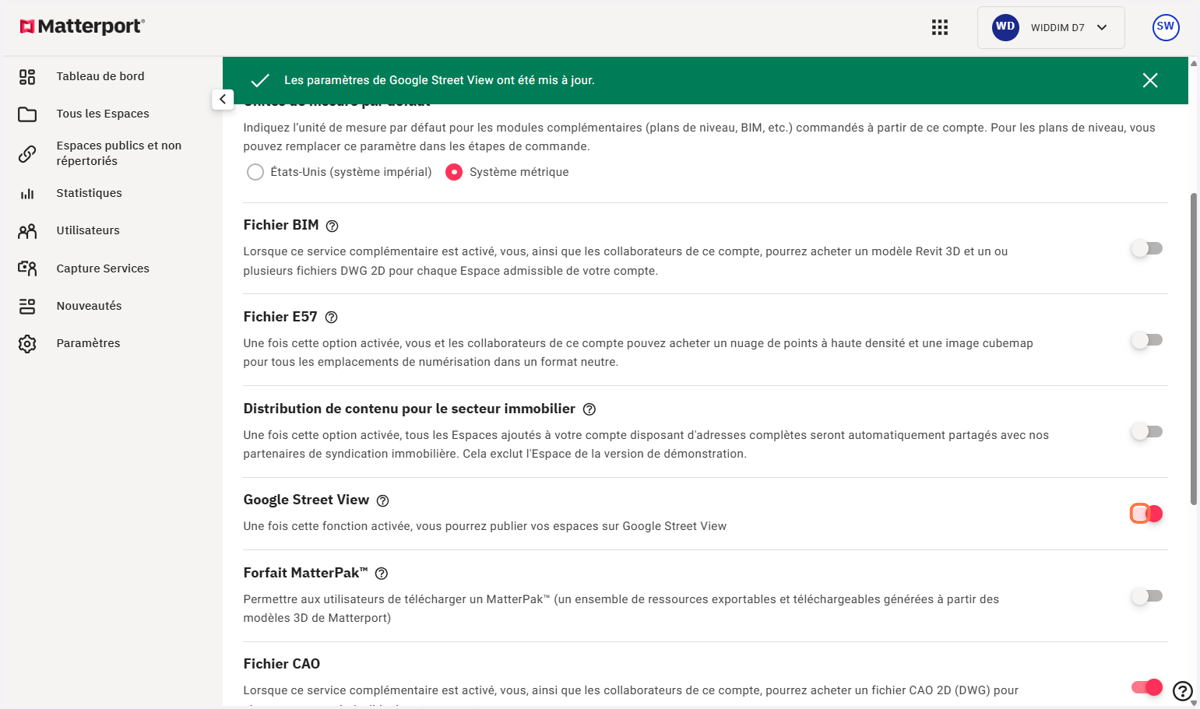Click the Nouveautés icon

27,306
